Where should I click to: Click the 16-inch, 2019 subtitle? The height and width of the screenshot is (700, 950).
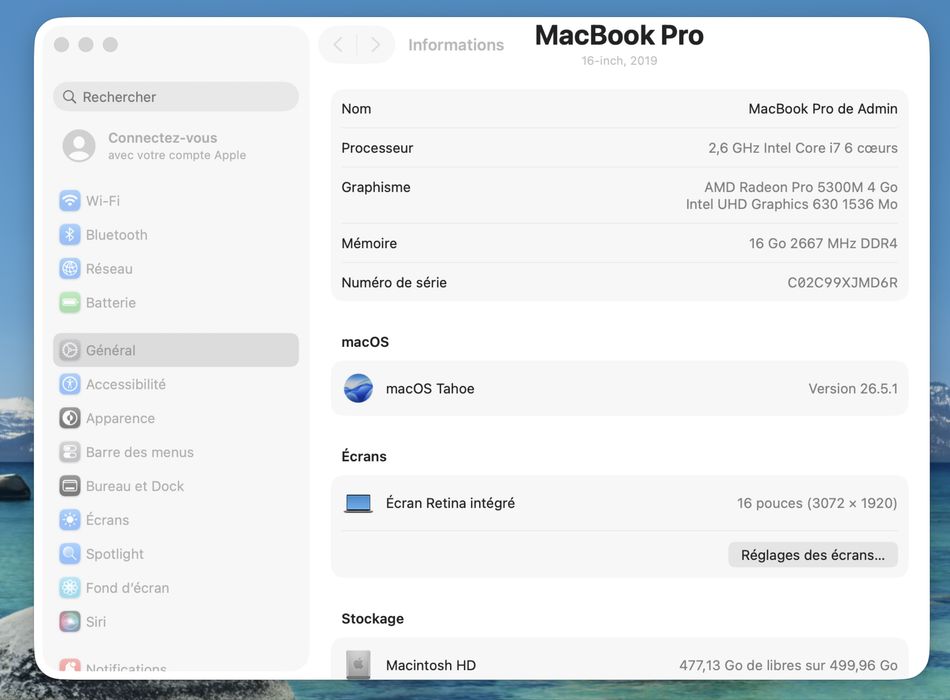coord(619,61)
